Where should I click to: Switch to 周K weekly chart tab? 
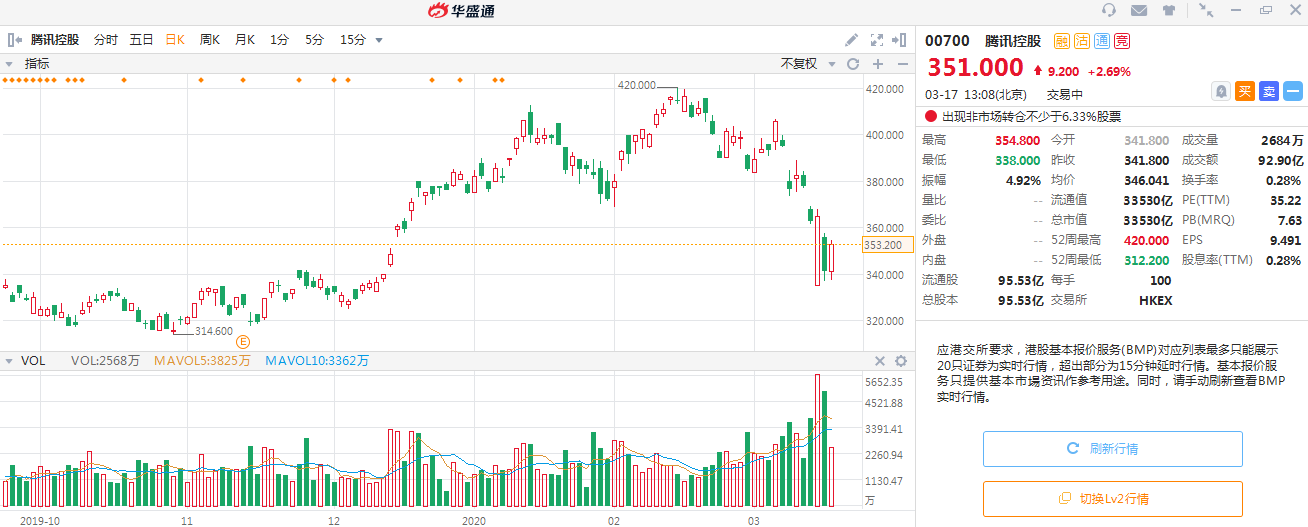coord(210,40)
